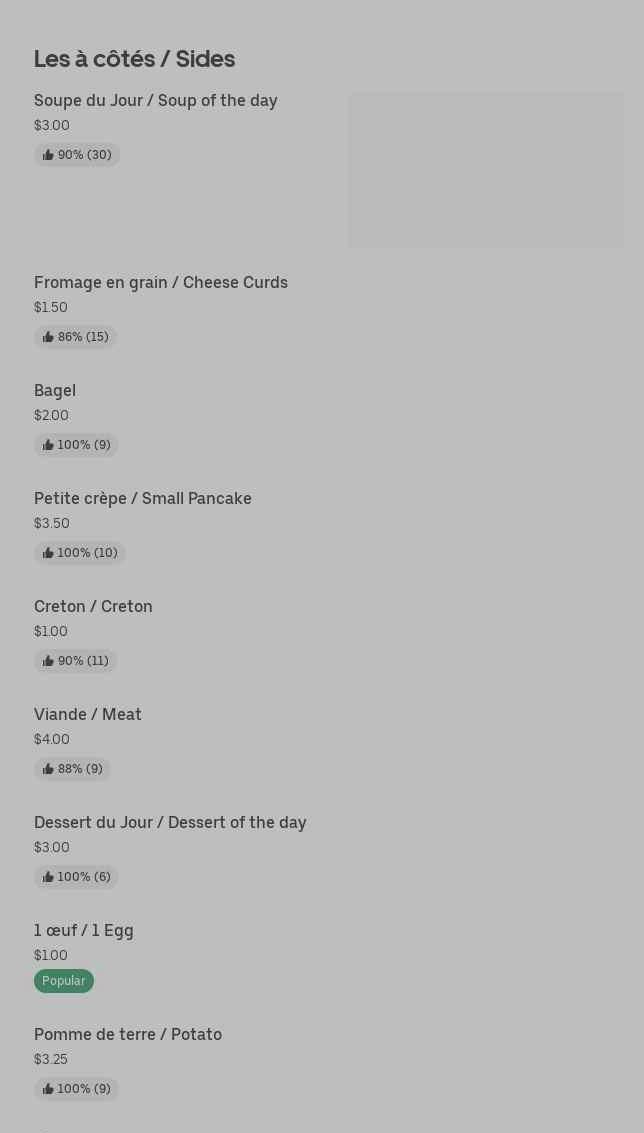Click the thumbs-up icon under Cheese Curds
This screenshot has height=1133, width=644.
click(x=48, y=337)
